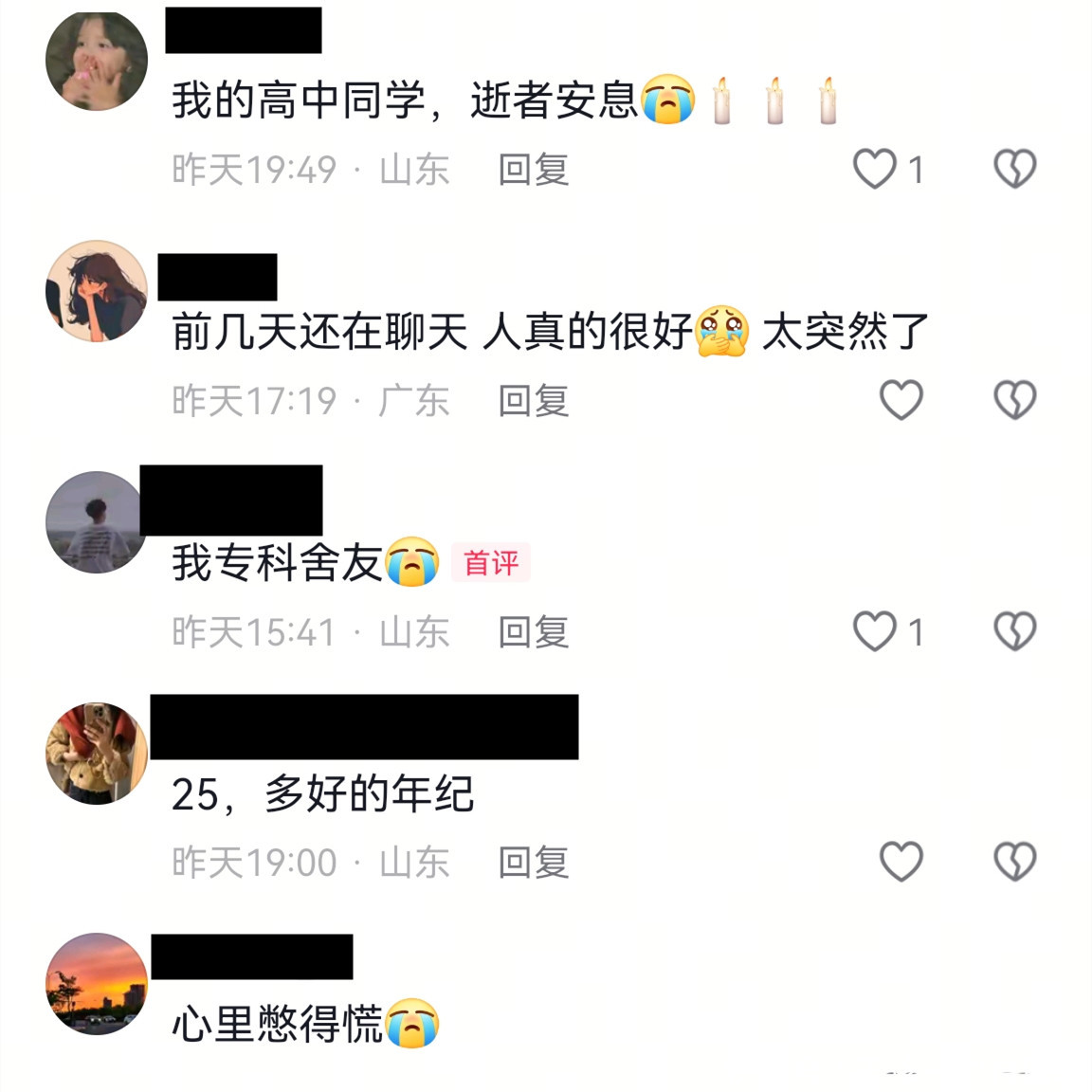Open the sunset avatar profile
Screen dimensions: 1092x1092
point(96,984)
